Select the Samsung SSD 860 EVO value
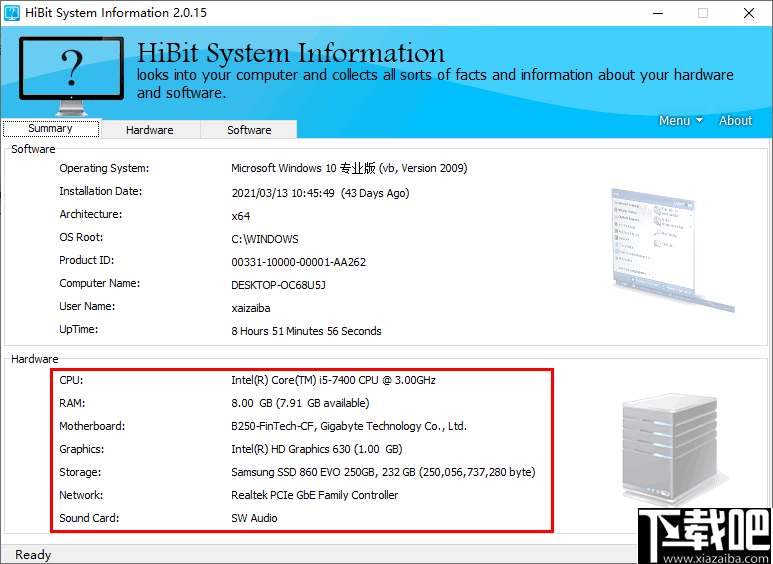This screenshot has width=773, height=564. point(383,472)
